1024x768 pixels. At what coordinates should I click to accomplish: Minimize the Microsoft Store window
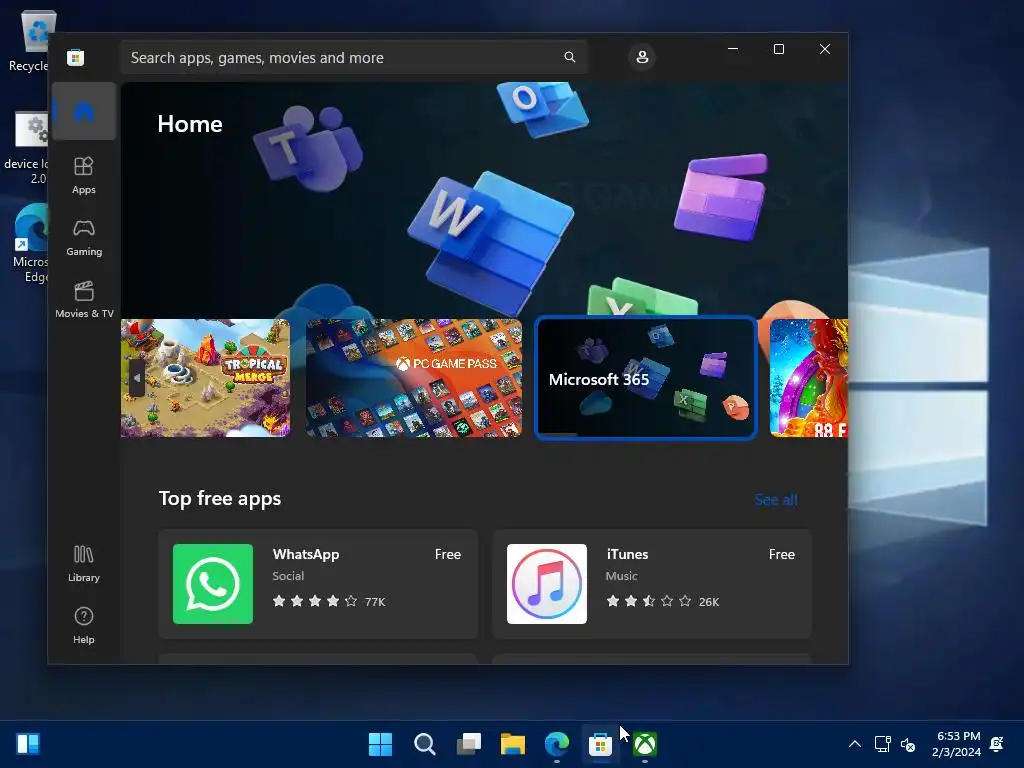coord(733,49)
